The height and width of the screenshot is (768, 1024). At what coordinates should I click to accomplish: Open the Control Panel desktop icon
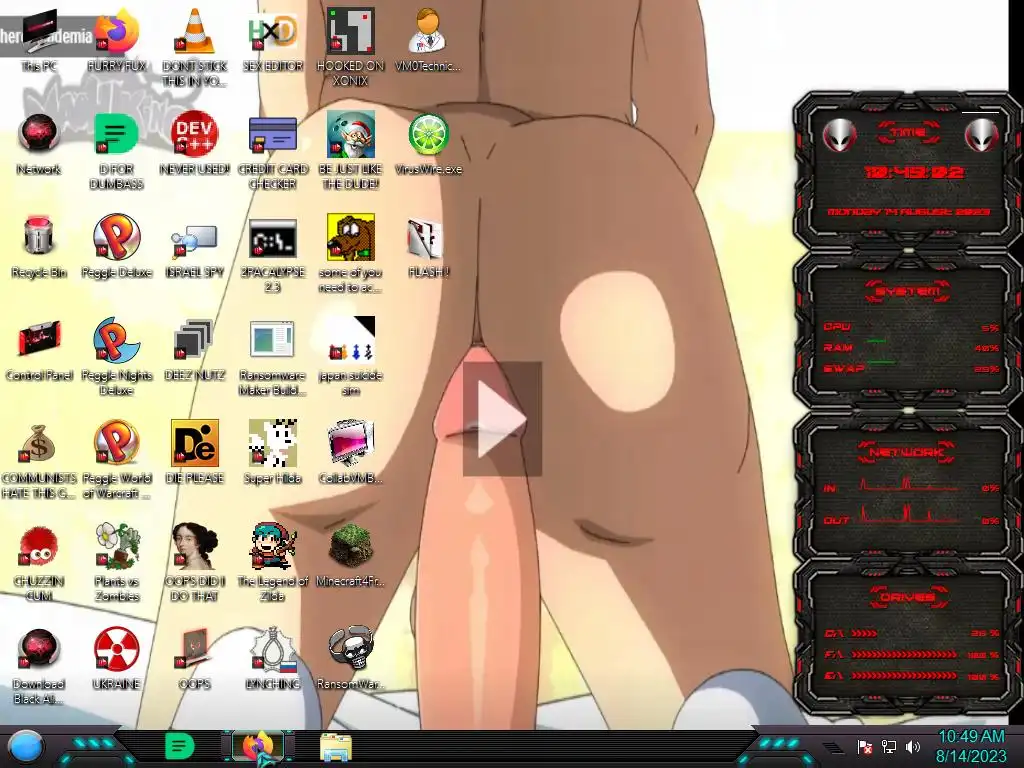coord(39,350)
